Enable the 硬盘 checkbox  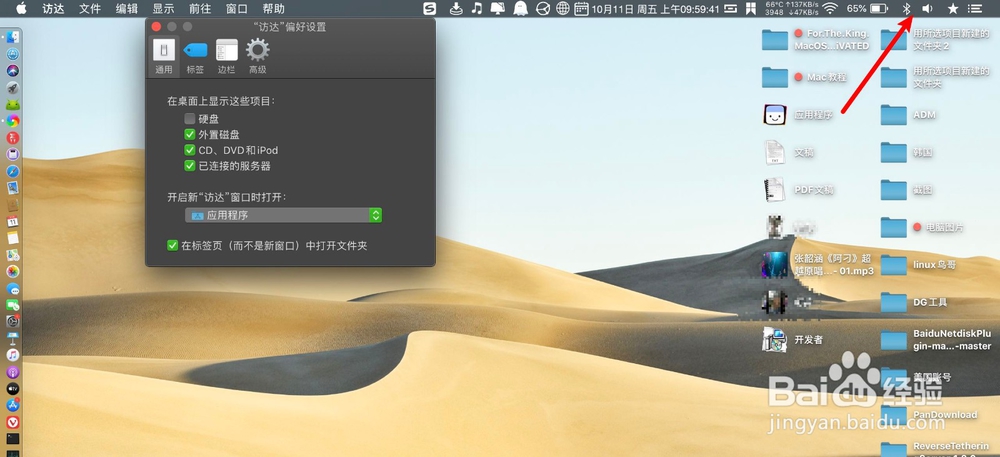189,119
